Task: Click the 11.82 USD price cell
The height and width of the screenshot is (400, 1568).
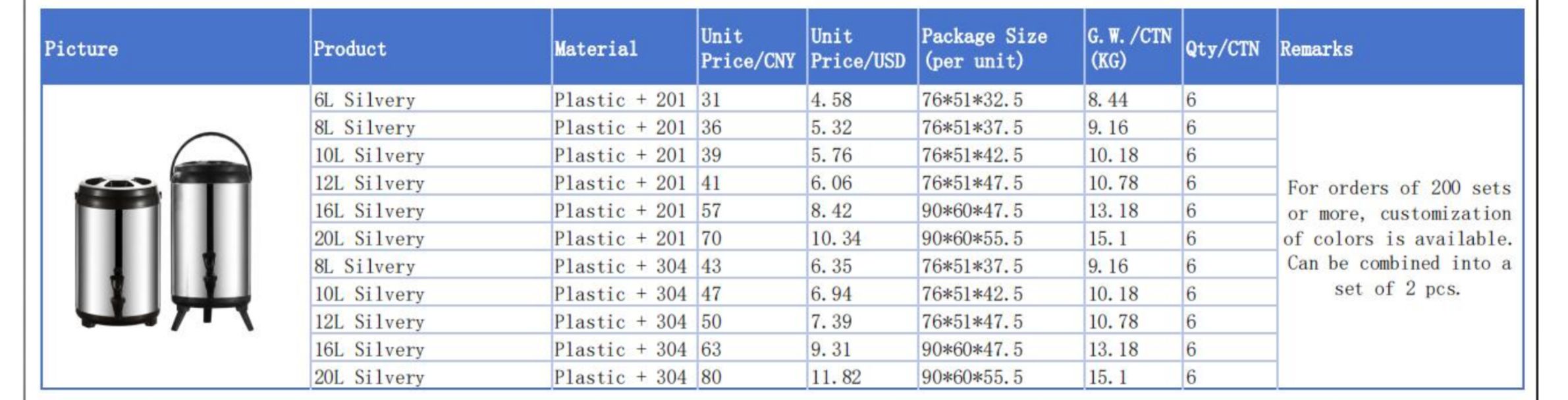Action: pyautogui.click(x=862, y=376)
